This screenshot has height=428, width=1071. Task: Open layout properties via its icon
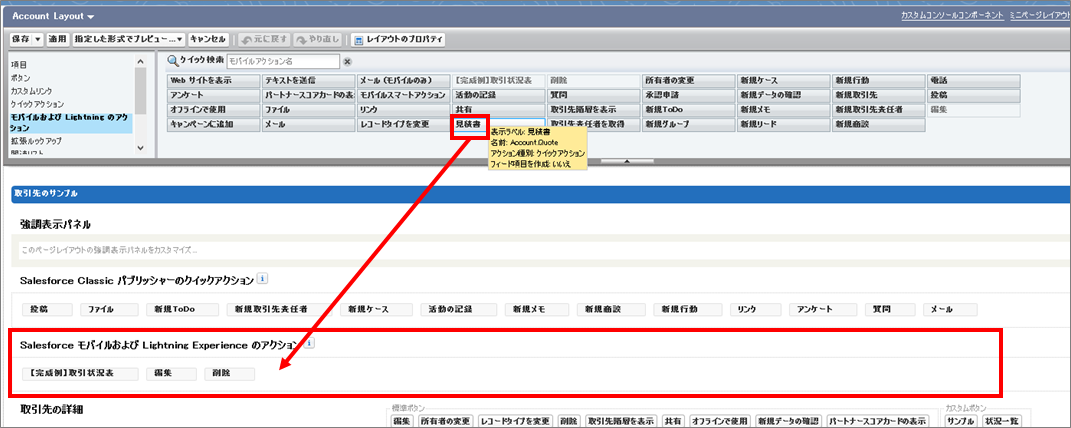[359, 39]
